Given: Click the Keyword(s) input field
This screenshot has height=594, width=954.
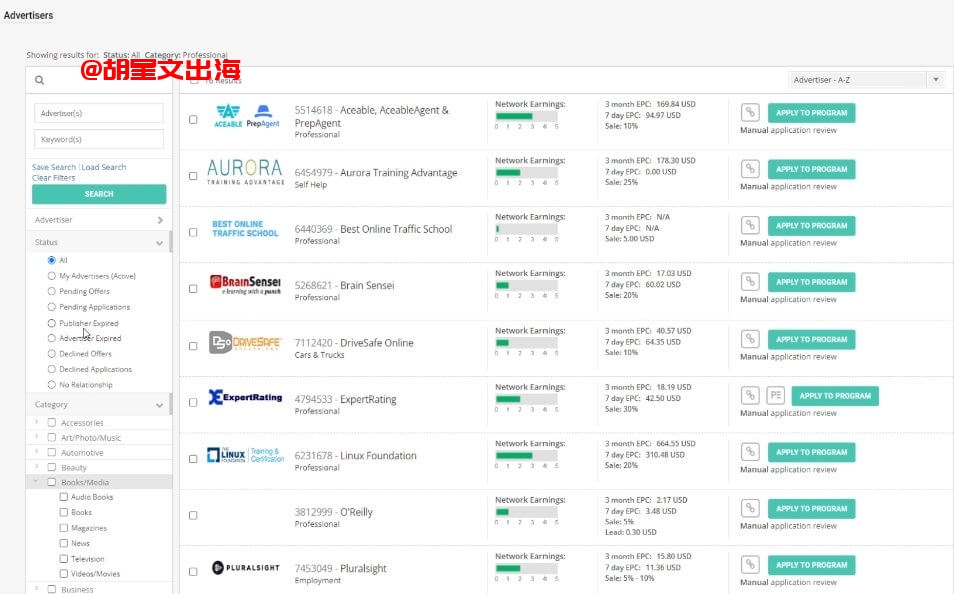Looking at the screenshot, I should tap(99, 139).
